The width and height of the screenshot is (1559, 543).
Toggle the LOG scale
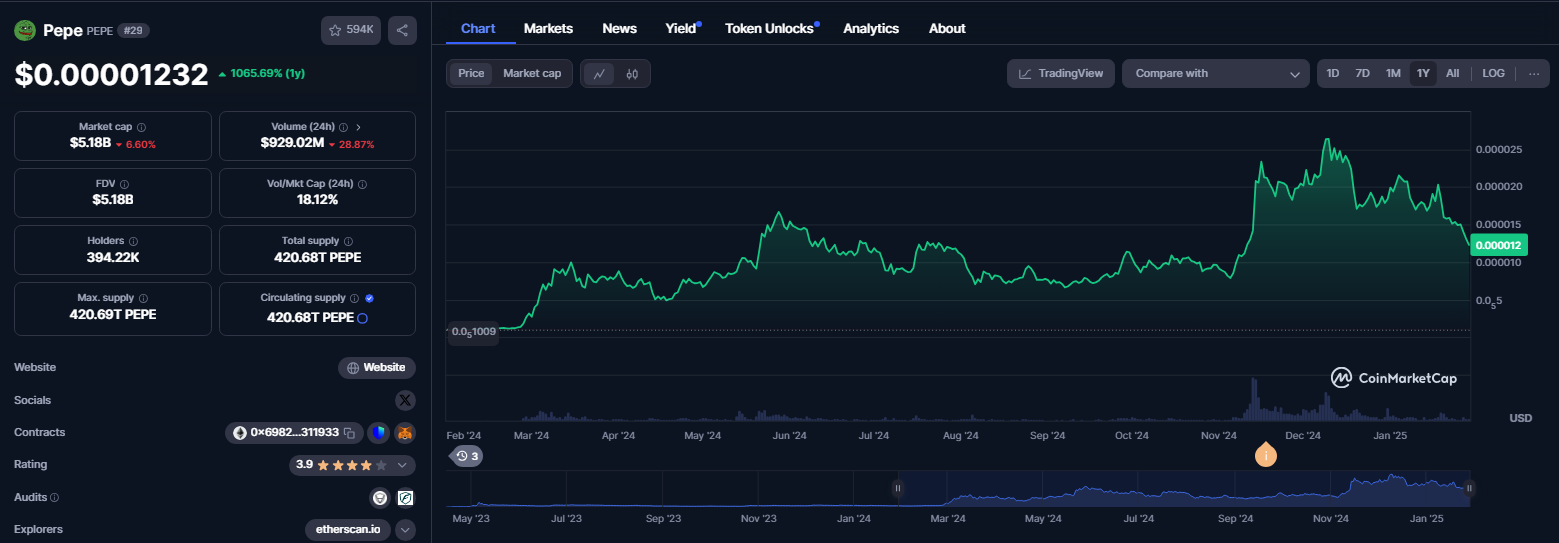[x=1493, y=73]
